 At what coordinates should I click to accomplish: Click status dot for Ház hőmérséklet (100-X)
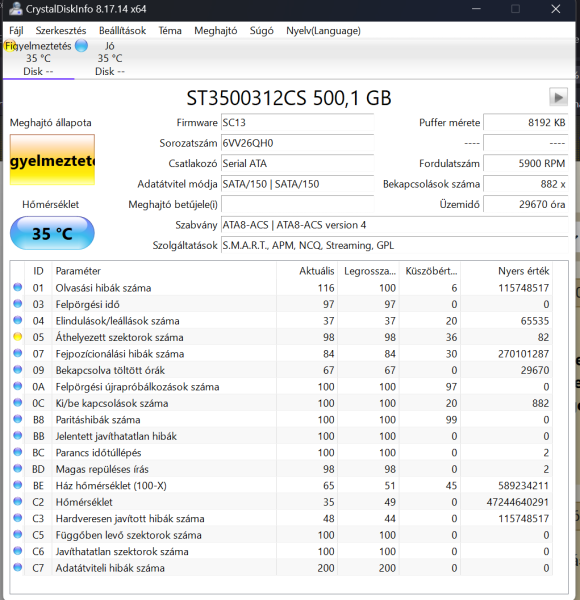(17, 485)
